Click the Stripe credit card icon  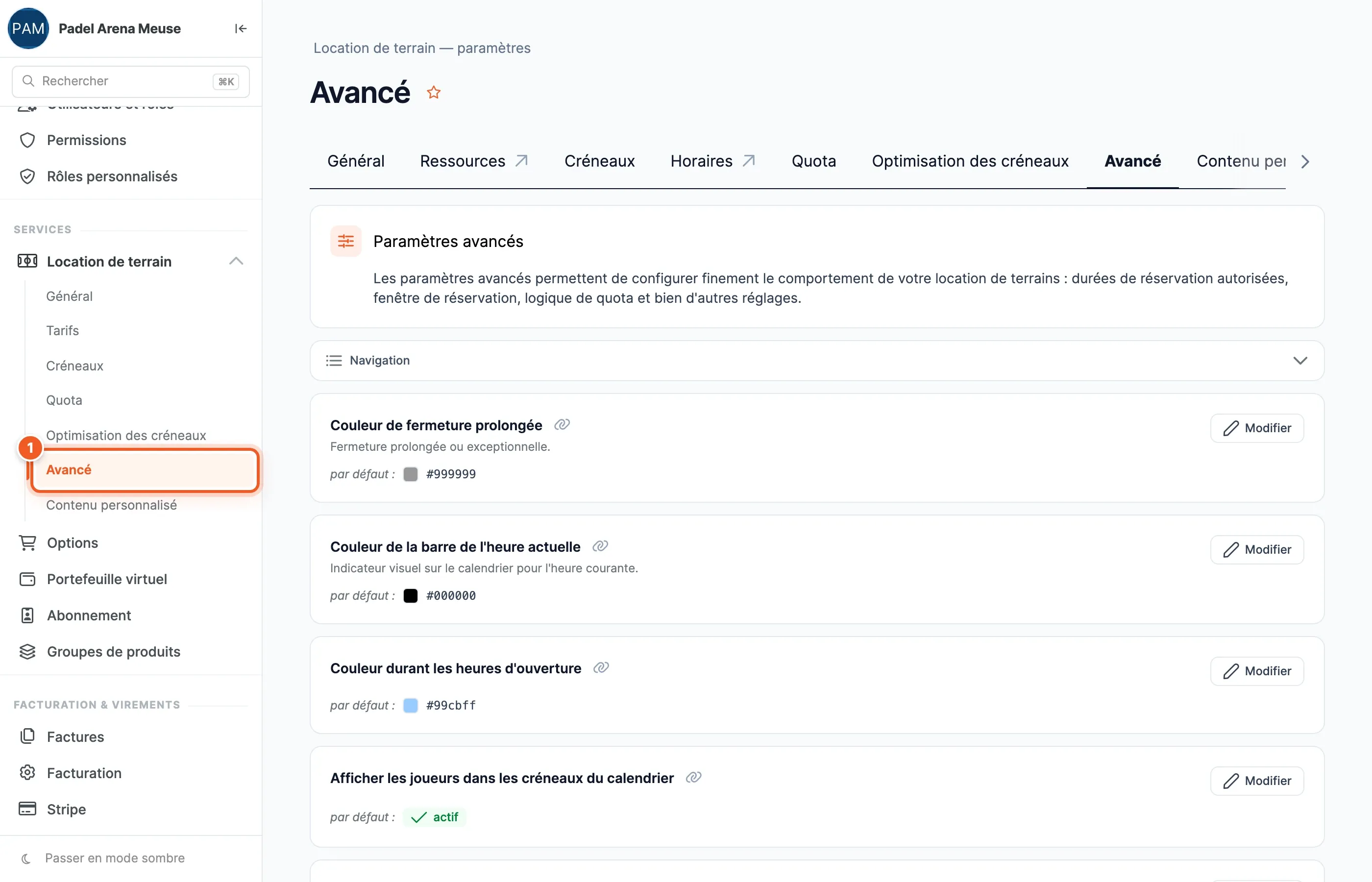[27, 808]
